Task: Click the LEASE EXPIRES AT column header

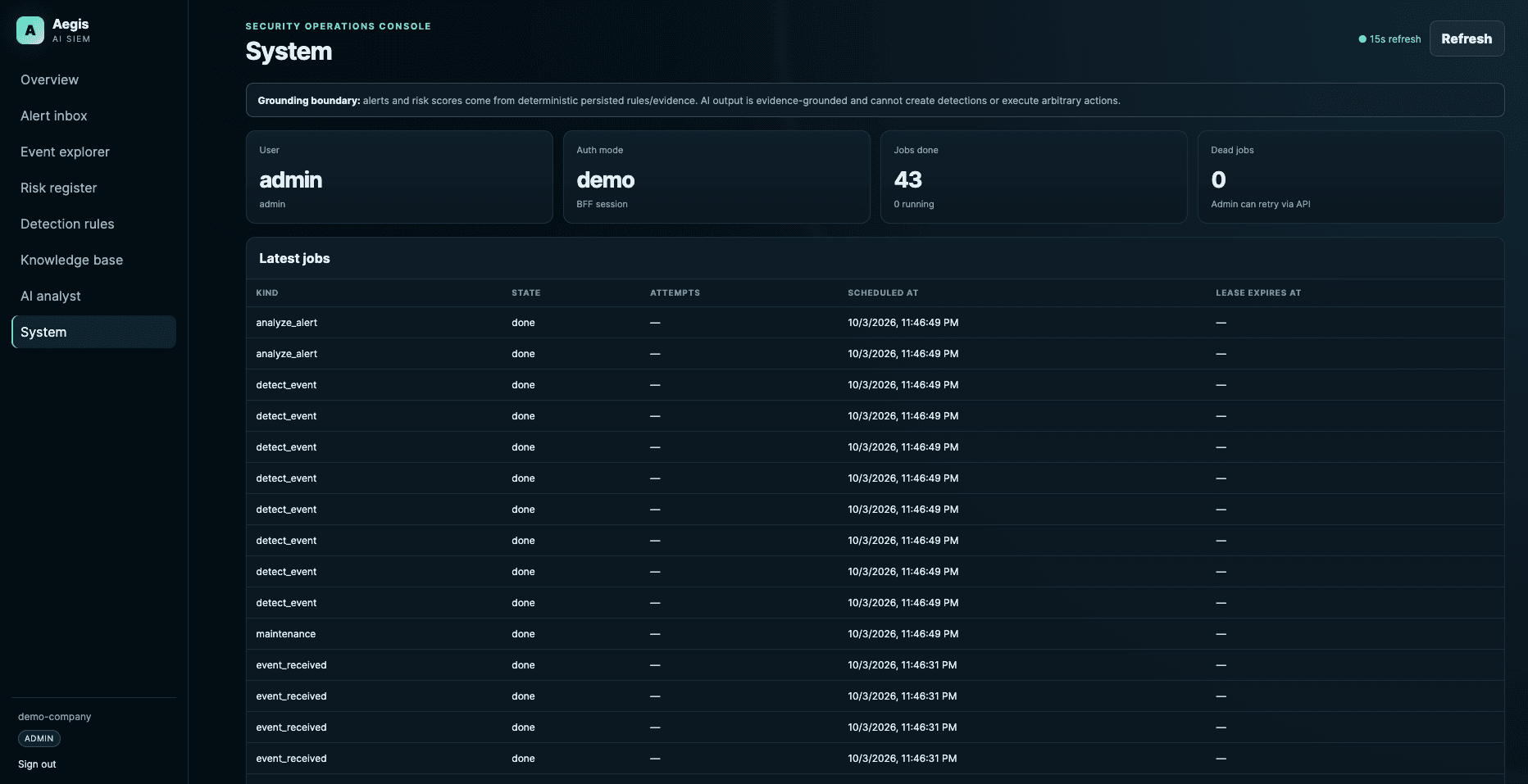Action: (1258, 292)
